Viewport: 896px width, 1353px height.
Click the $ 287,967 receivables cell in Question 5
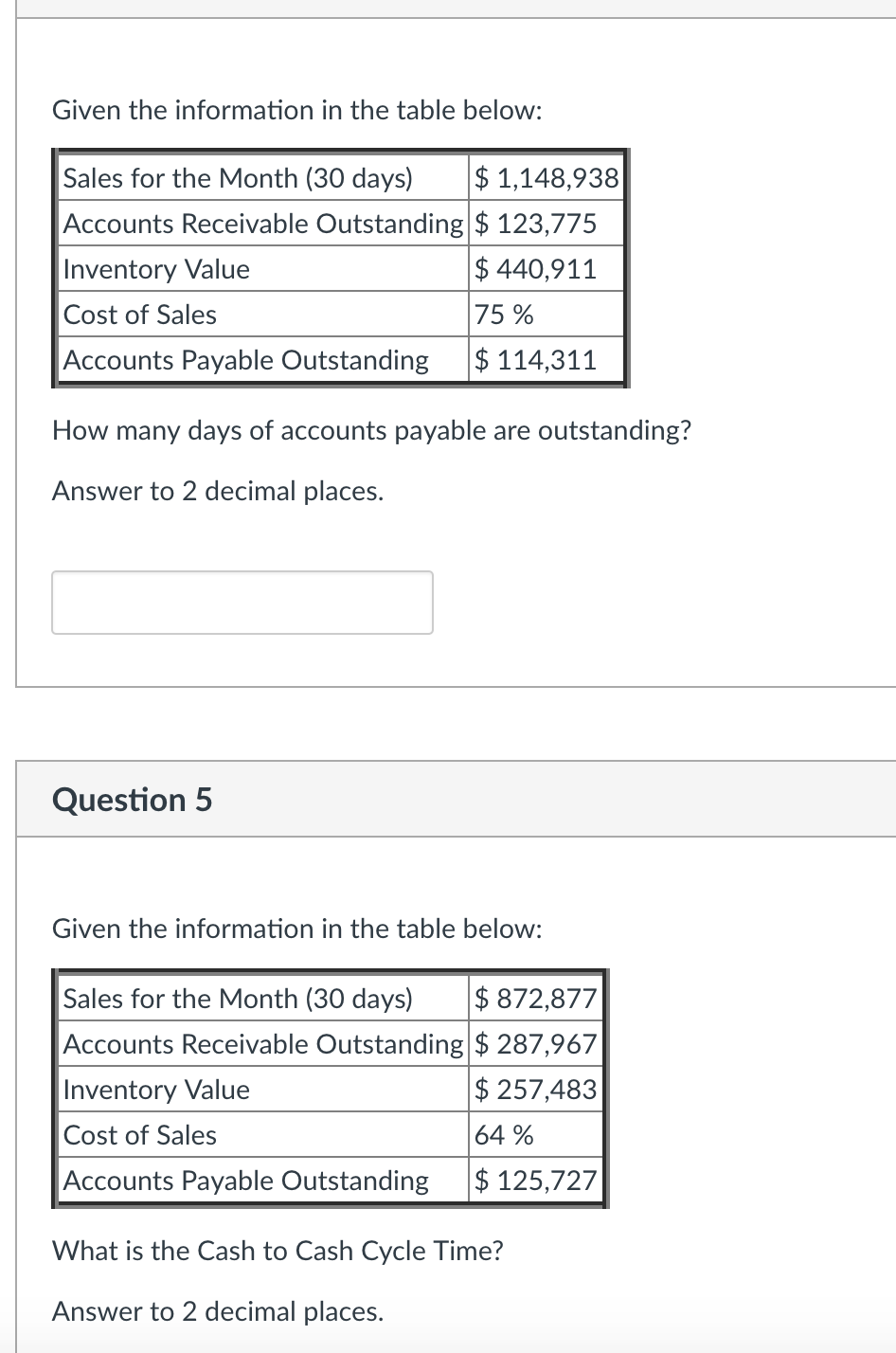tap(533, 1044)
